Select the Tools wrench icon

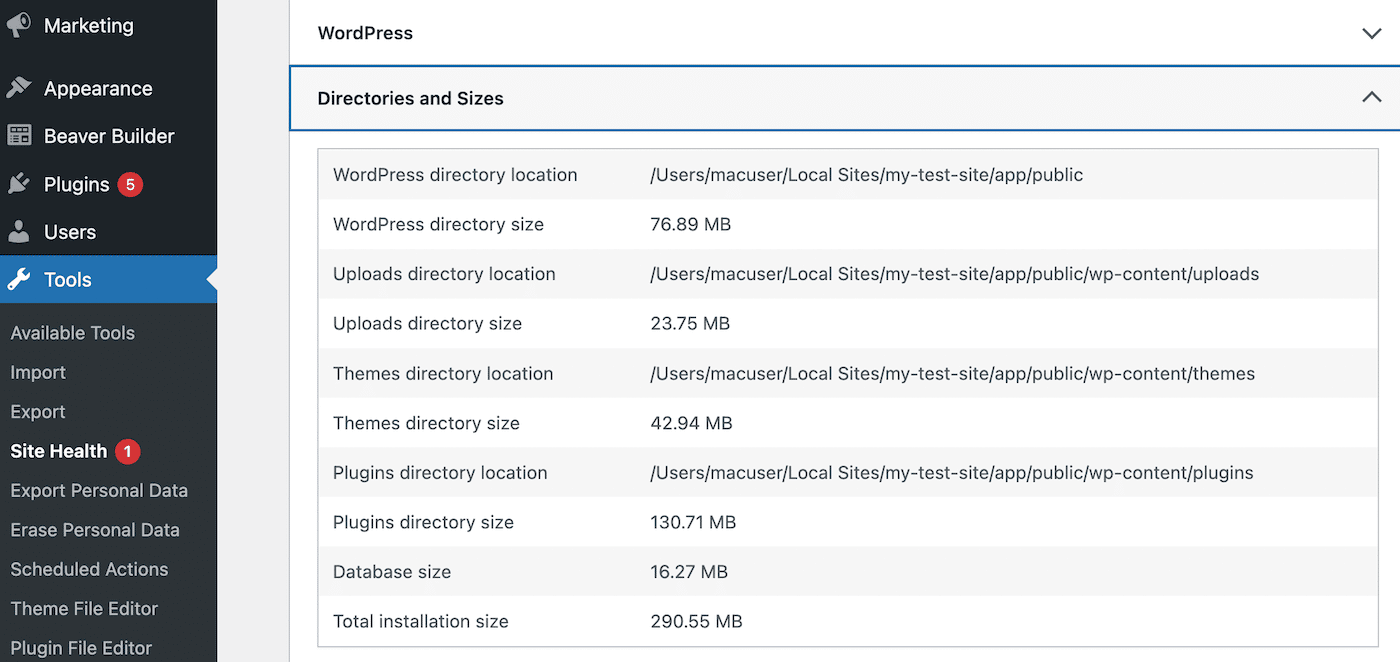tap(19, 279)
